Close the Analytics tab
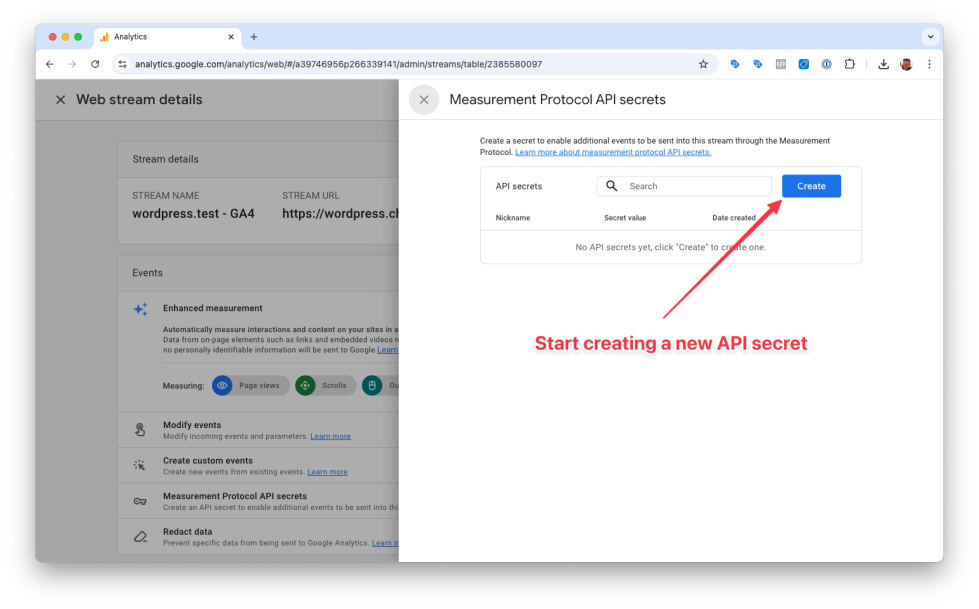 click(231, 37)
